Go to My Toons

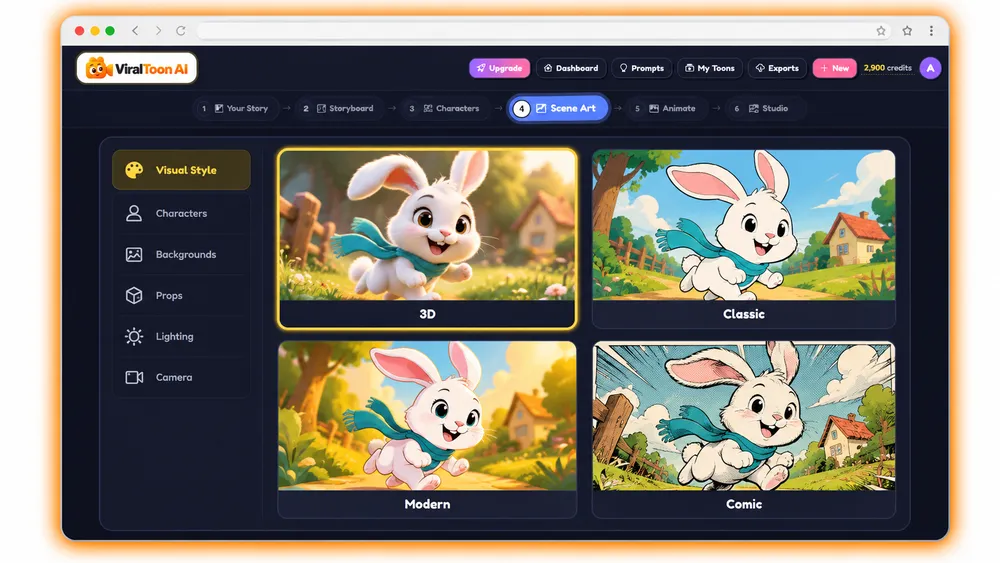point(710,68)
